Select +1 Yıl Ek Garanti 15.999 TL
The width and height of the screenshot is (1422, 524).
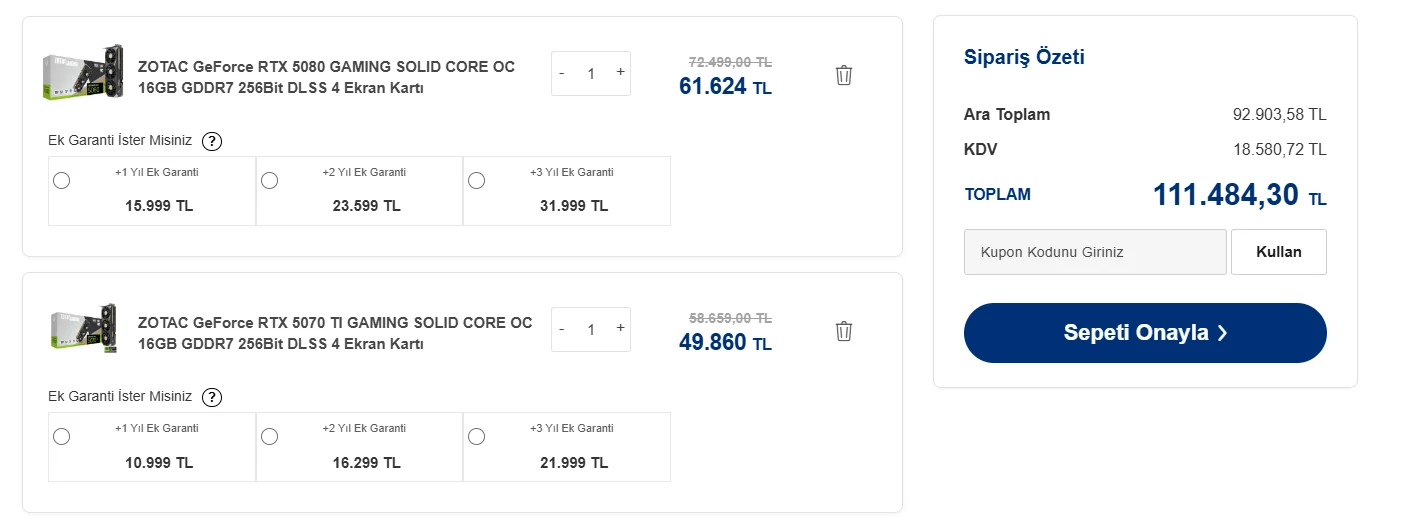pyautogui.click(x=62, y=180)
